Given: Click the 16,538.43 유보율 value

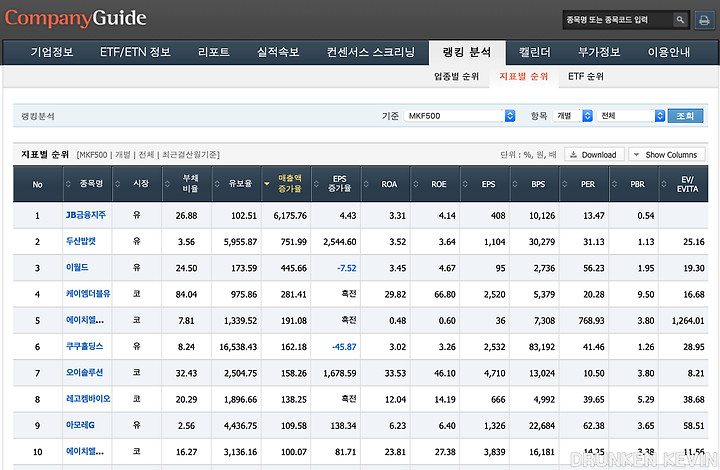Looking at the screenshot, I should pos(238,347).
